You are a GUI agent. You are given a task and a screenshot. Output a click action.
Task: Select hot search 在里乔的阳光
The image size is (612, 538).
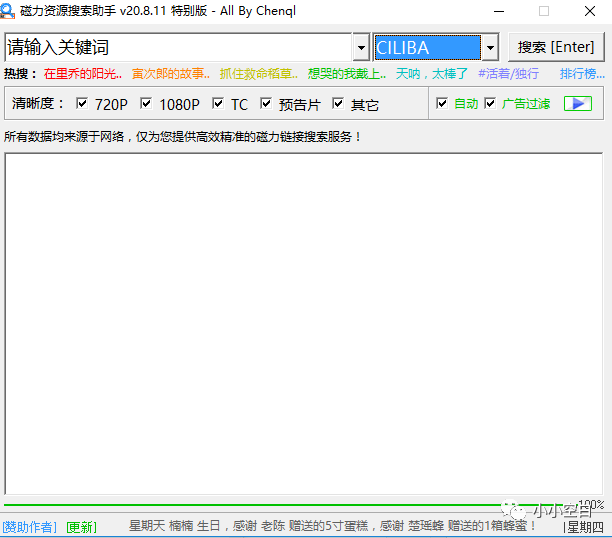[x=82, y=74]
